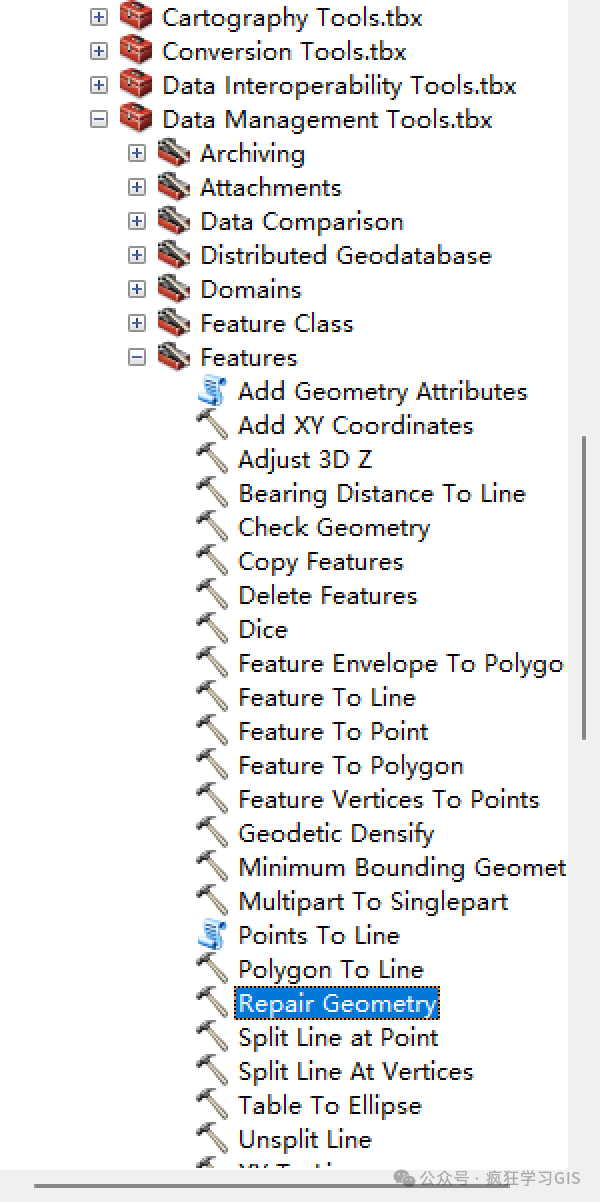Click the Repair Geometry hammer icon
This screenshot has height=1202, width=600.
pos(212,1003)
